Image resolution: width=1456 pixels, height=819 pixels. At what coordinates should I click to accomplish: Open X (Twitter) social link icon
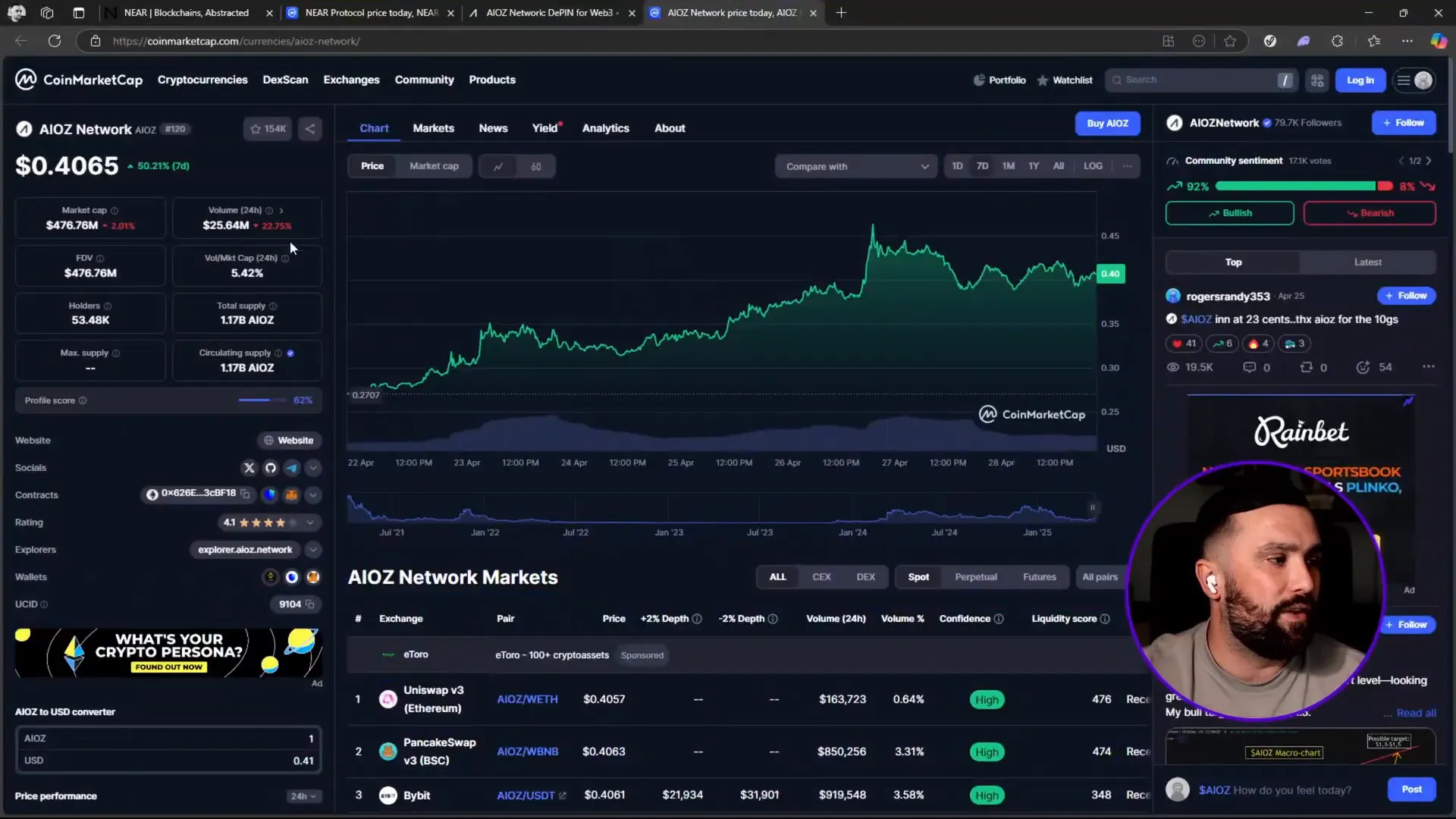(x=249, y=468)
